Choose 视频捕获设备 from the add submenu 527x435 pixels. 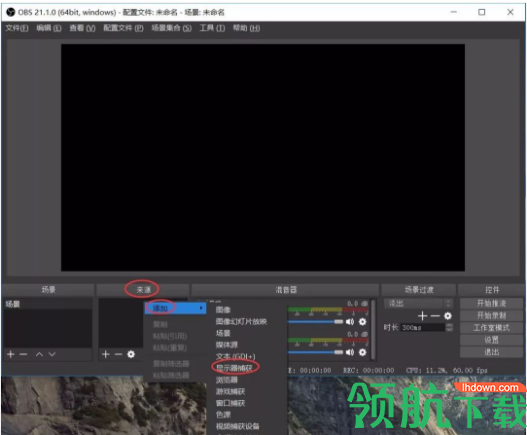[238, 426]
